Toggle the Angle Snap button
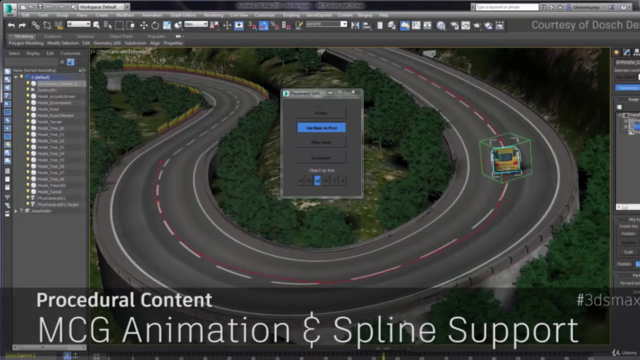 point(264,26)
